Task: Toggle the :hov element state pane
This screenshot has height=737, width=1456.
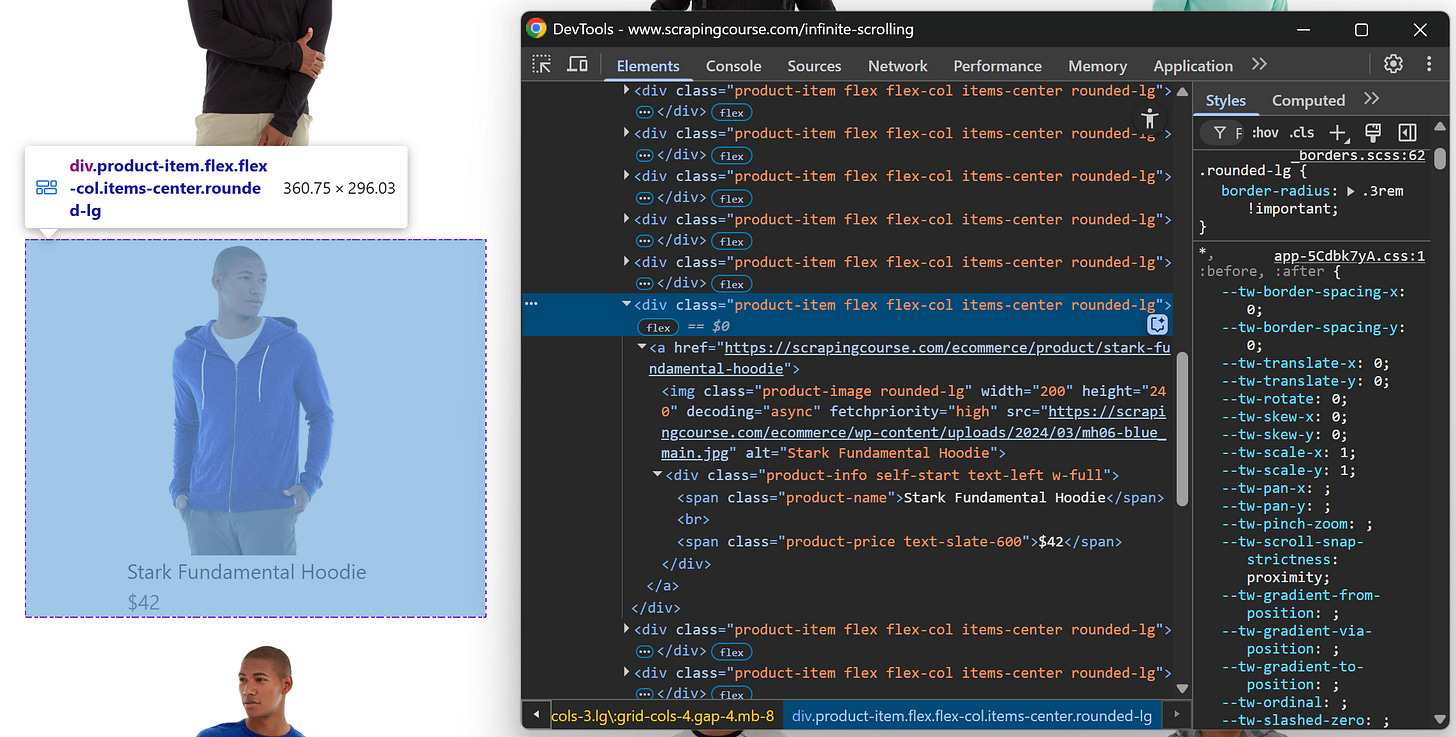Action: pos(1264,131)
